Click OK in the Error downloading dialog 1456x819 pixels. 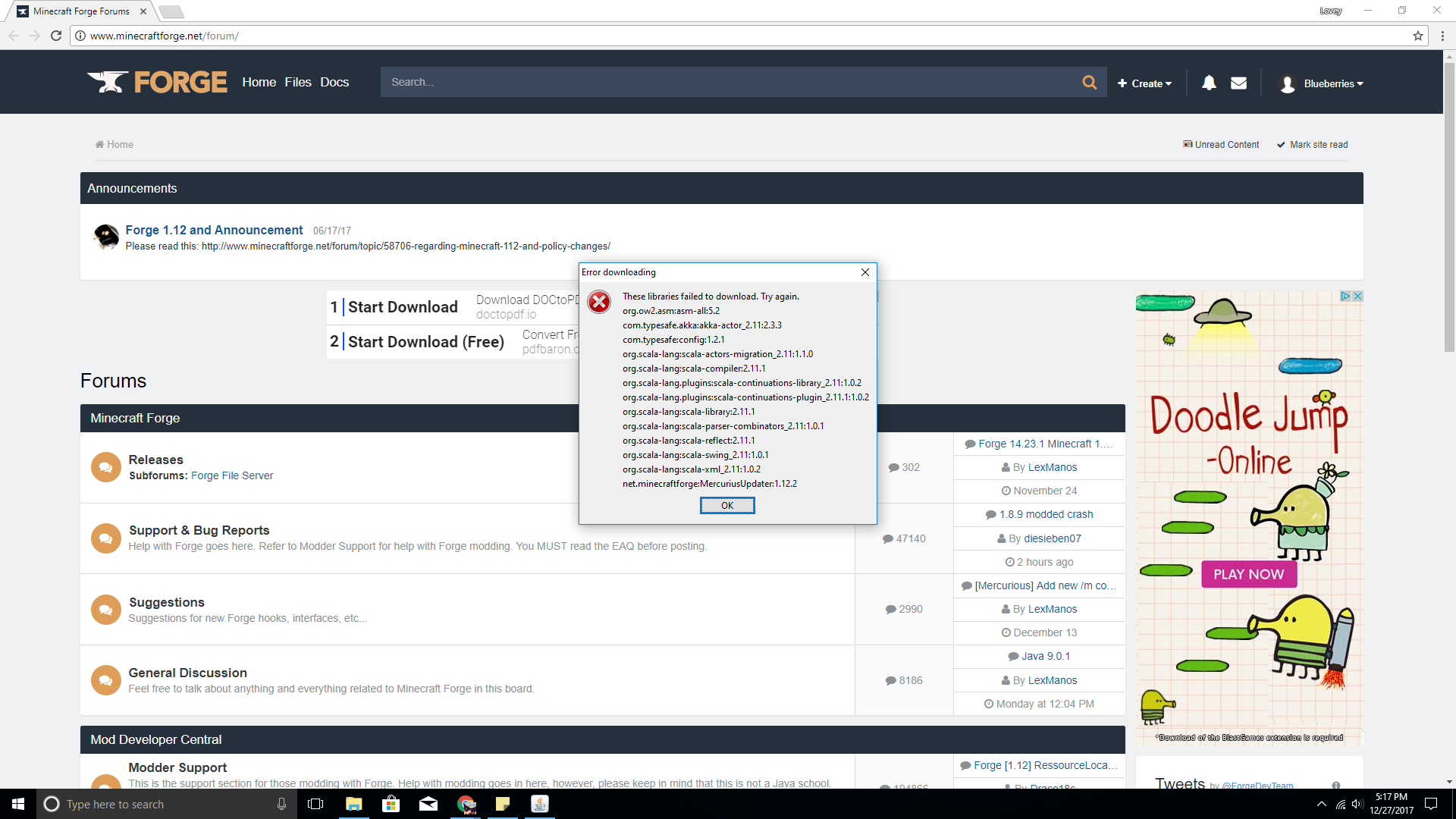726,506
